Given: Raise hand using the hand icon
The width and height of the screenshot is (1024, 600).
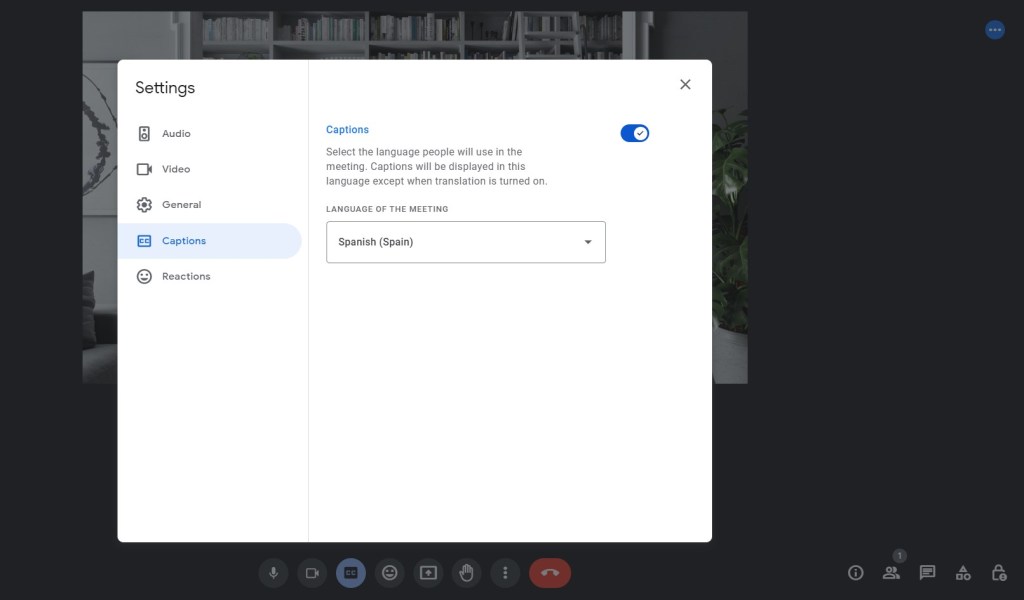Looking at the screenshot, I should (x=466, y=573).
